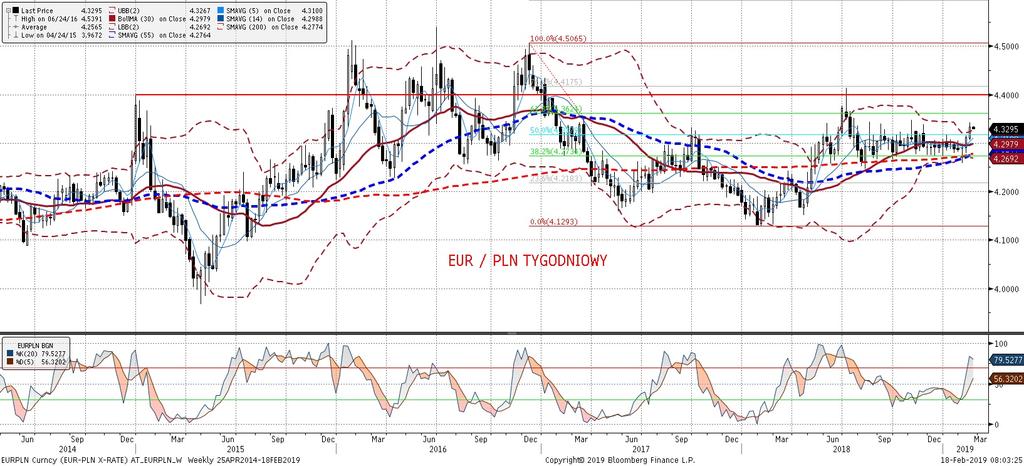Image resolution: width=1024 pixels, height=466 pixels.
Task: Click the 'EUR / PLN TYGODNIOWY' chart annotation
Action: point(528,260)
